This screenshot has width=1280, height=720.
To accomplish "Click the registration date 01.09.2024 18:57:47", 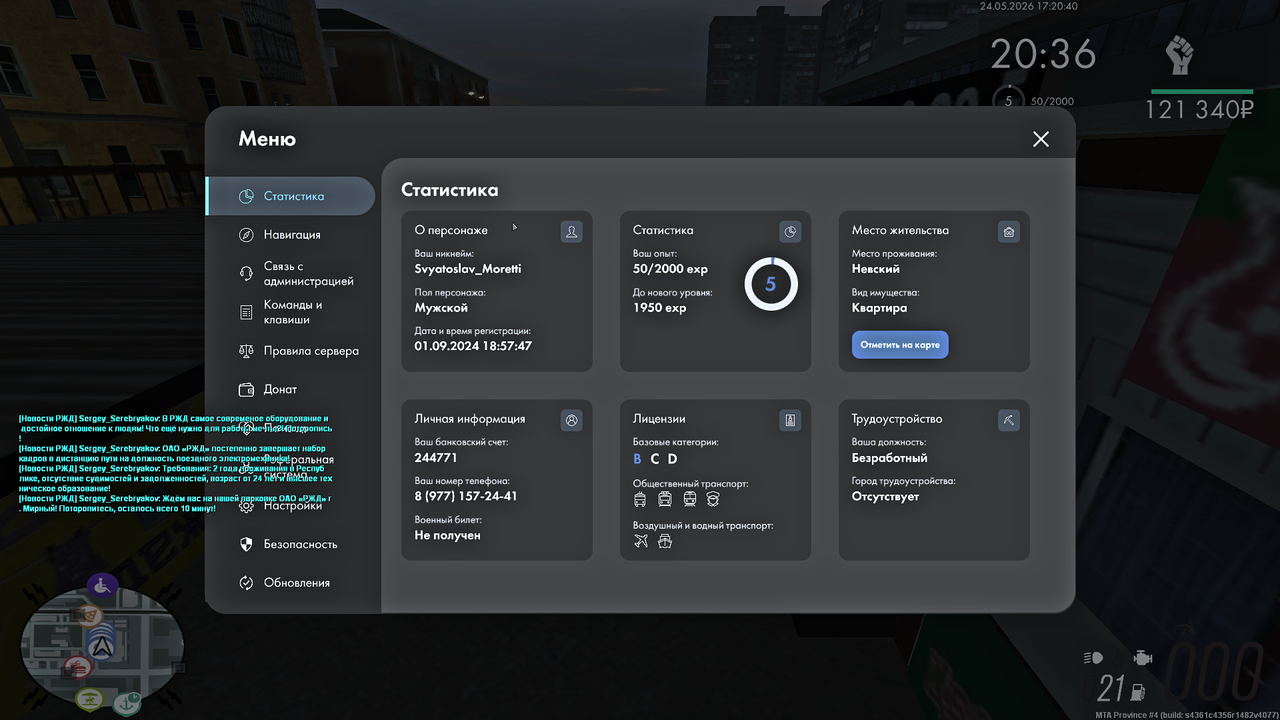I will tap(473, 346).
